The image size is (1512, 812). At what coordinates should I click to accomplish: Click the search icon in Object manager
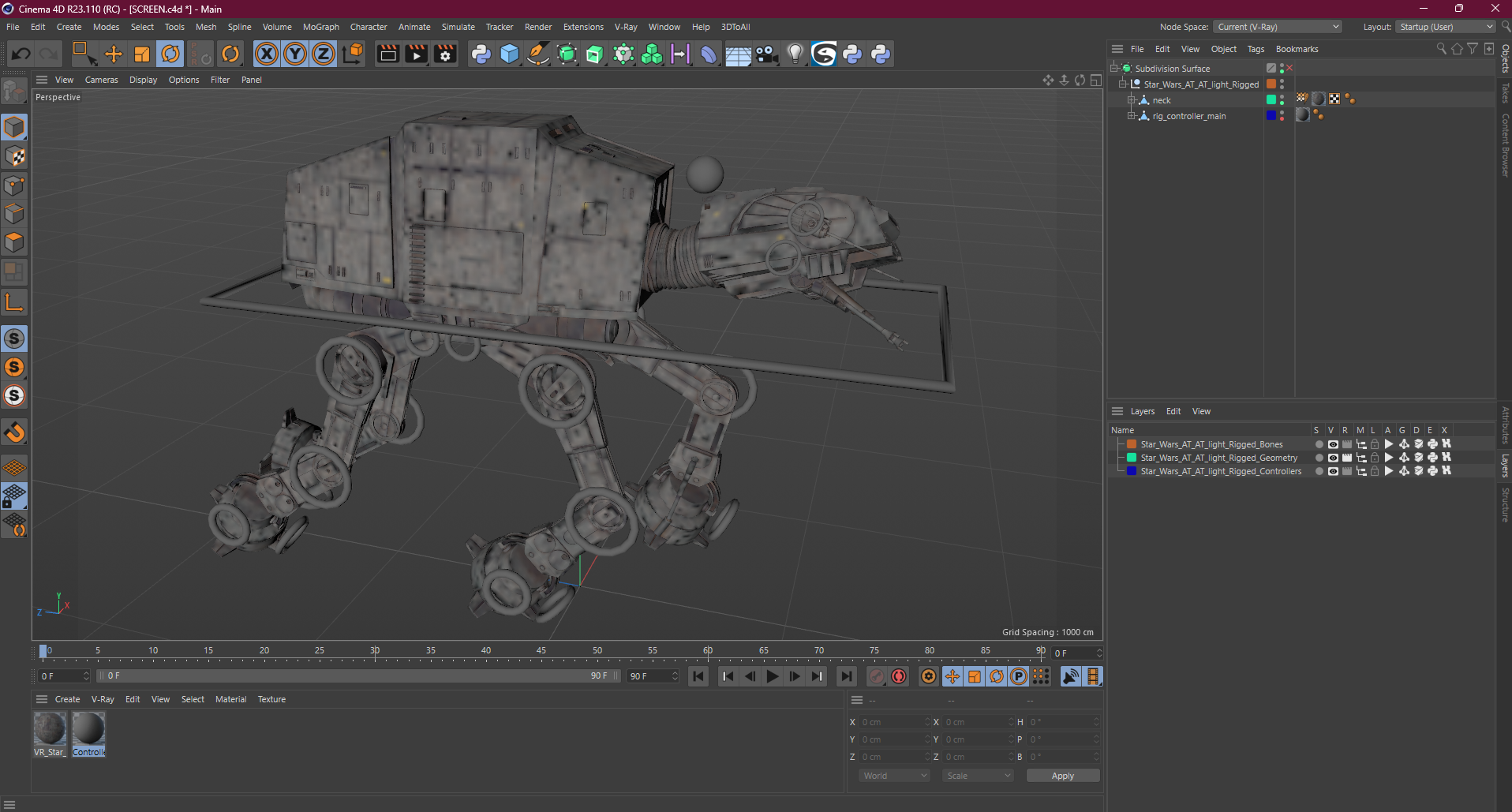click(x=1441, y=49)
